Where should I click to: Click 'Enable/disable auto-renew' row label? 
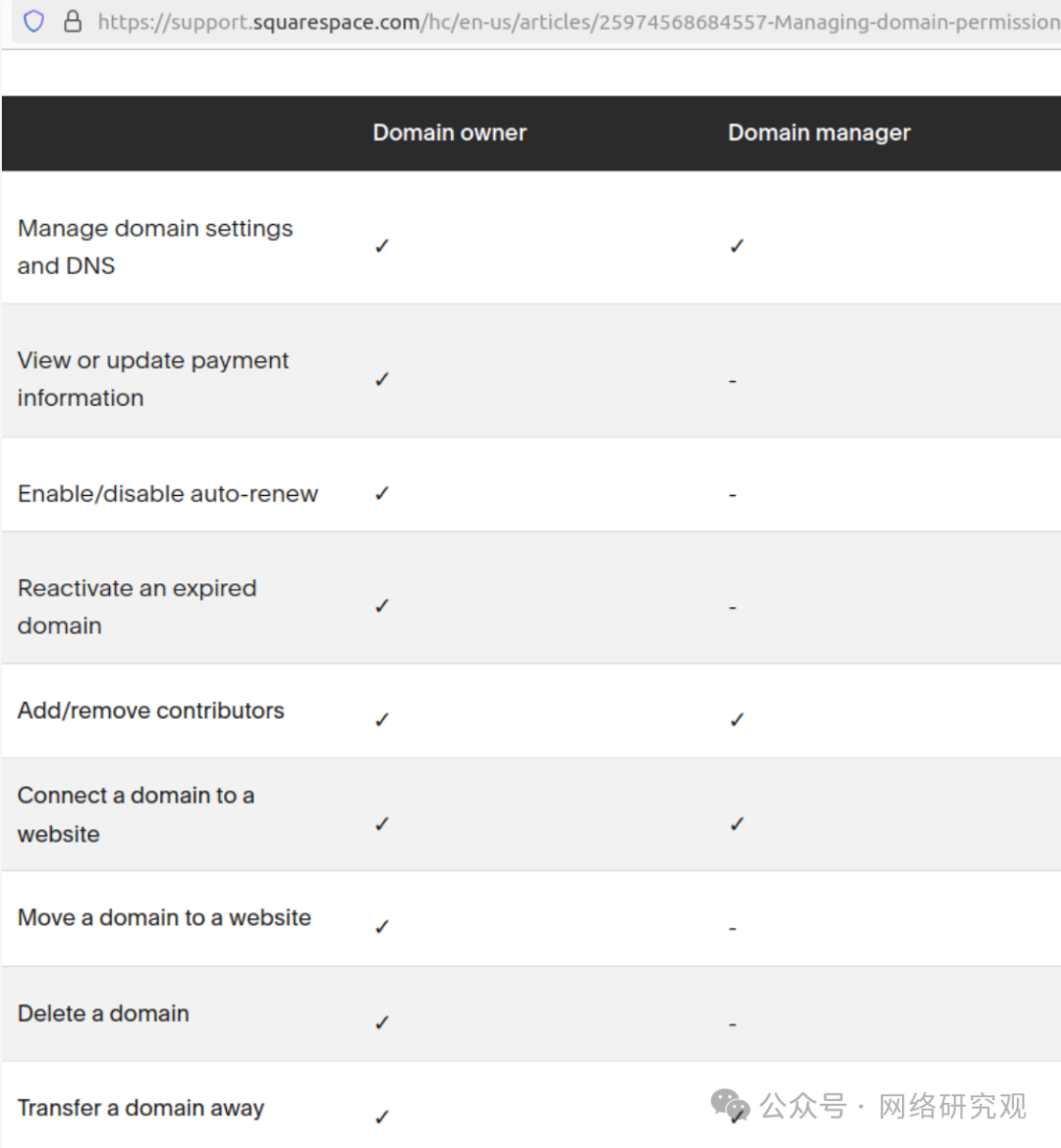click(x=168, y=494)
